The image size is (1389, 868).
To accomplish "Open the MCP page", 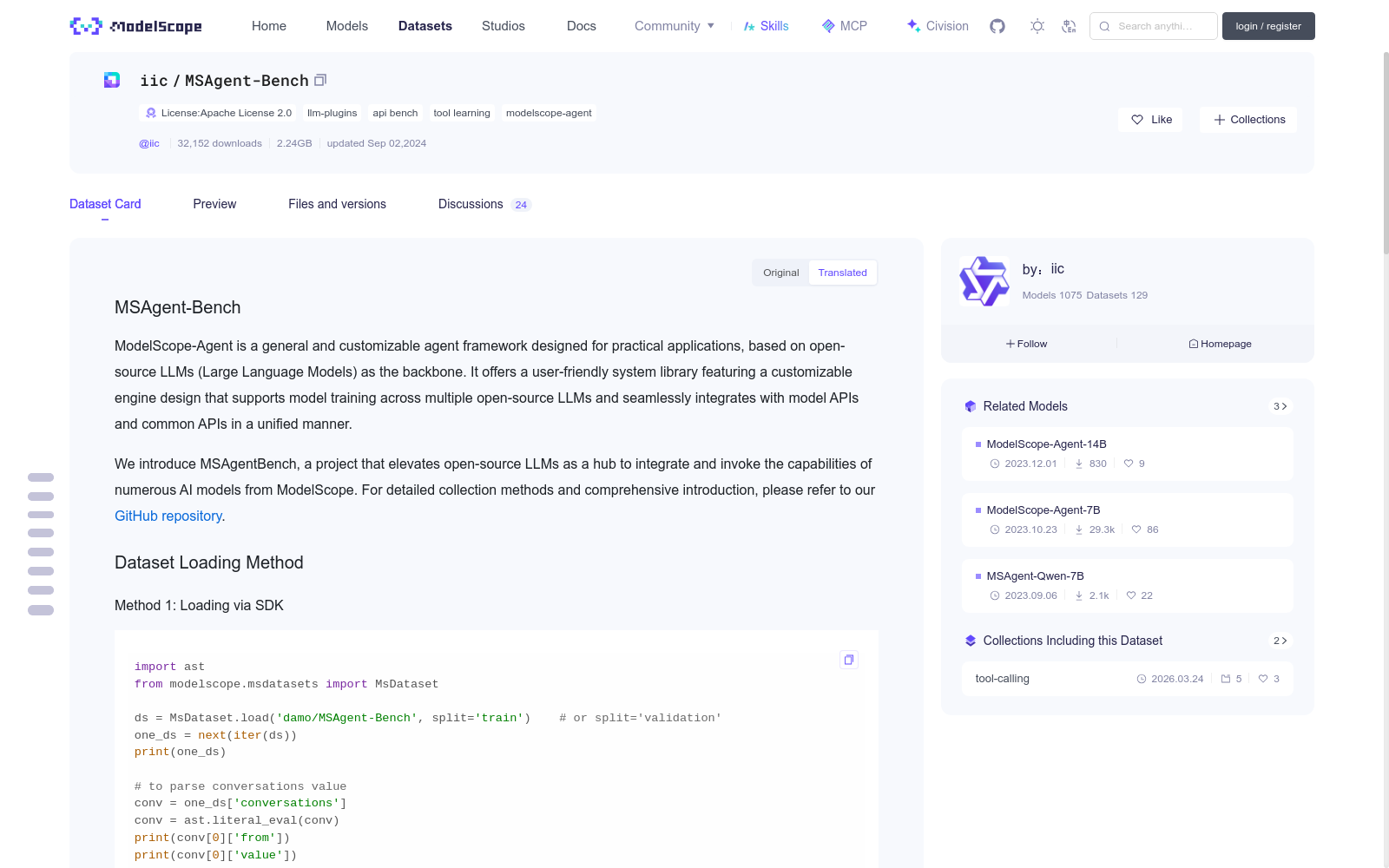I will coord(845,26).
